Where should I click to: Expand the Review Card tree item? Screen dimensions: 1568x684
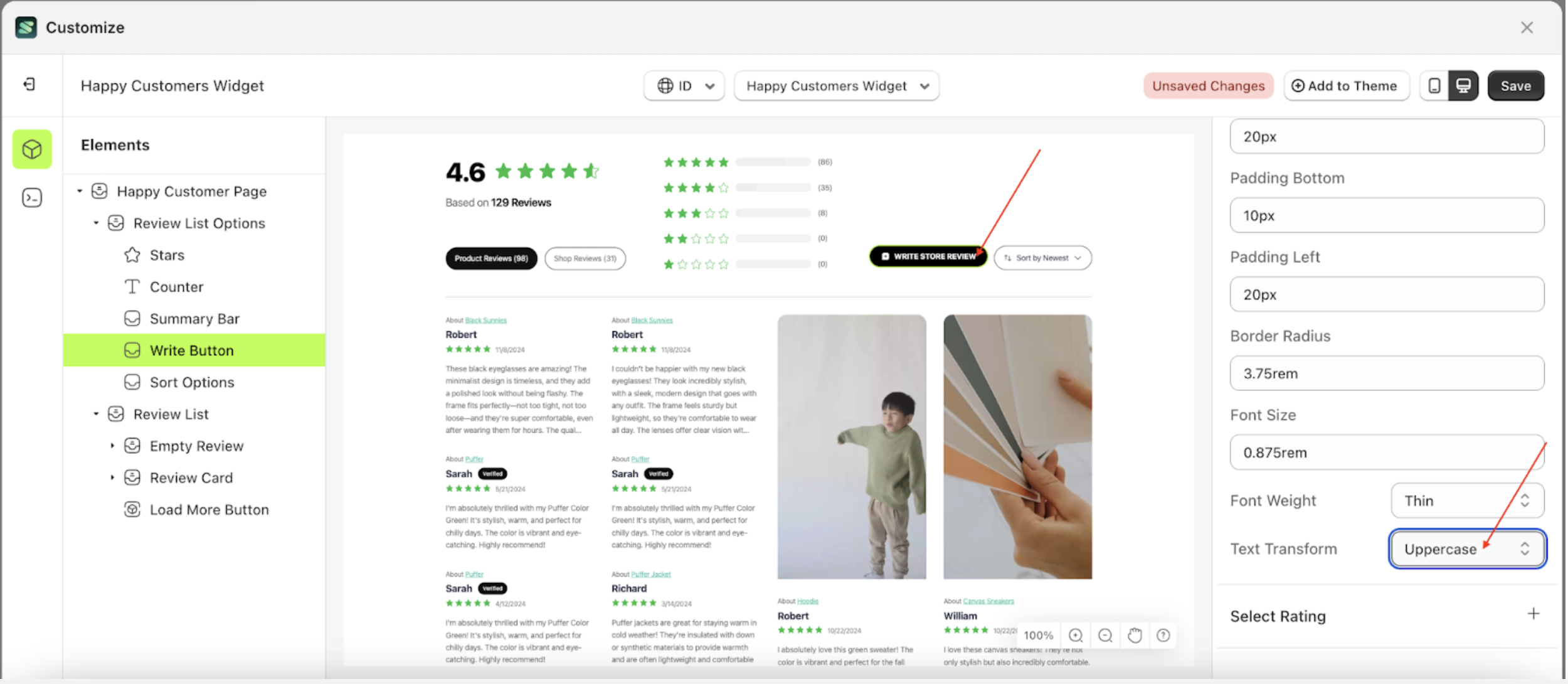(x=112, y=478)
